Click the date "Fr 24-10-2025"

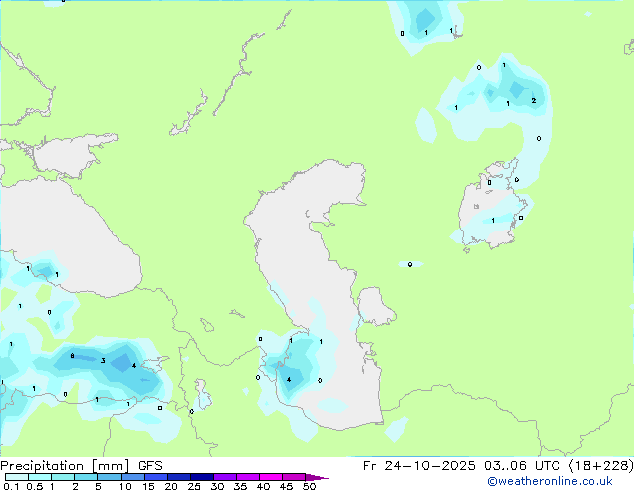[419, 466]
